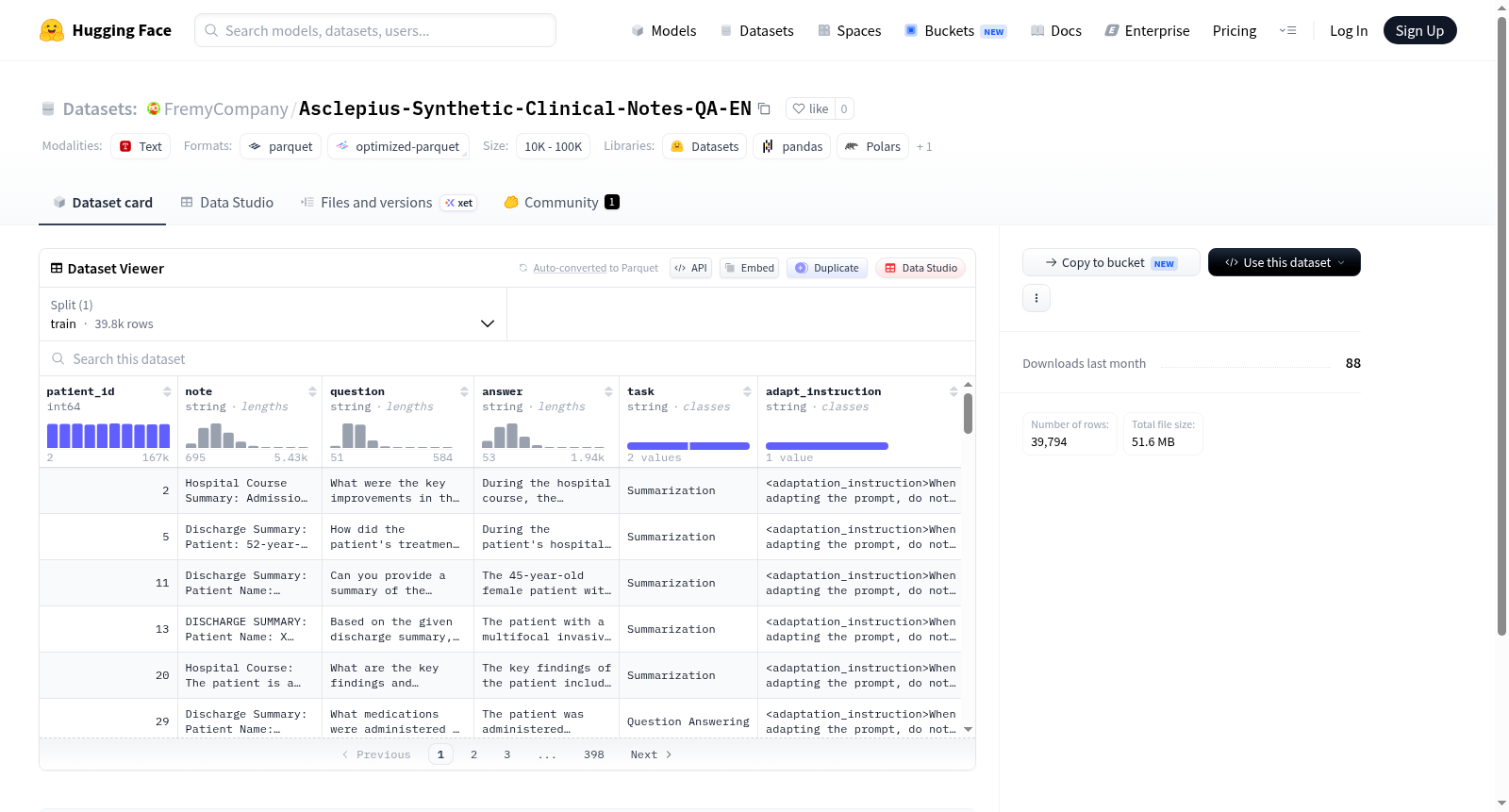Open the Pricing page
The height and width of the screenshot is (812, 1509).
tap(1235, 31)
